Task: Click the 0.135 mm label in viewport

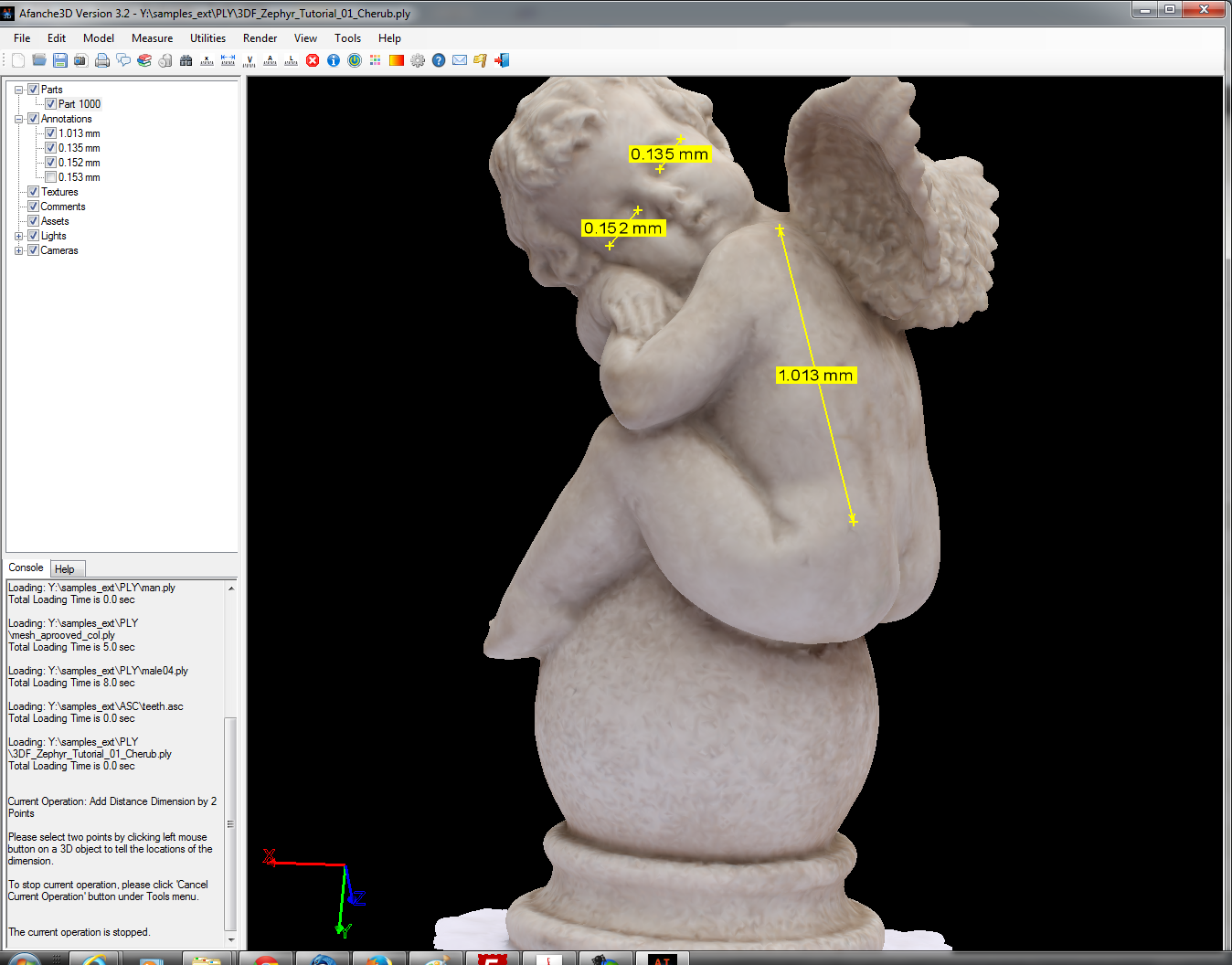Action: (669, 154)
